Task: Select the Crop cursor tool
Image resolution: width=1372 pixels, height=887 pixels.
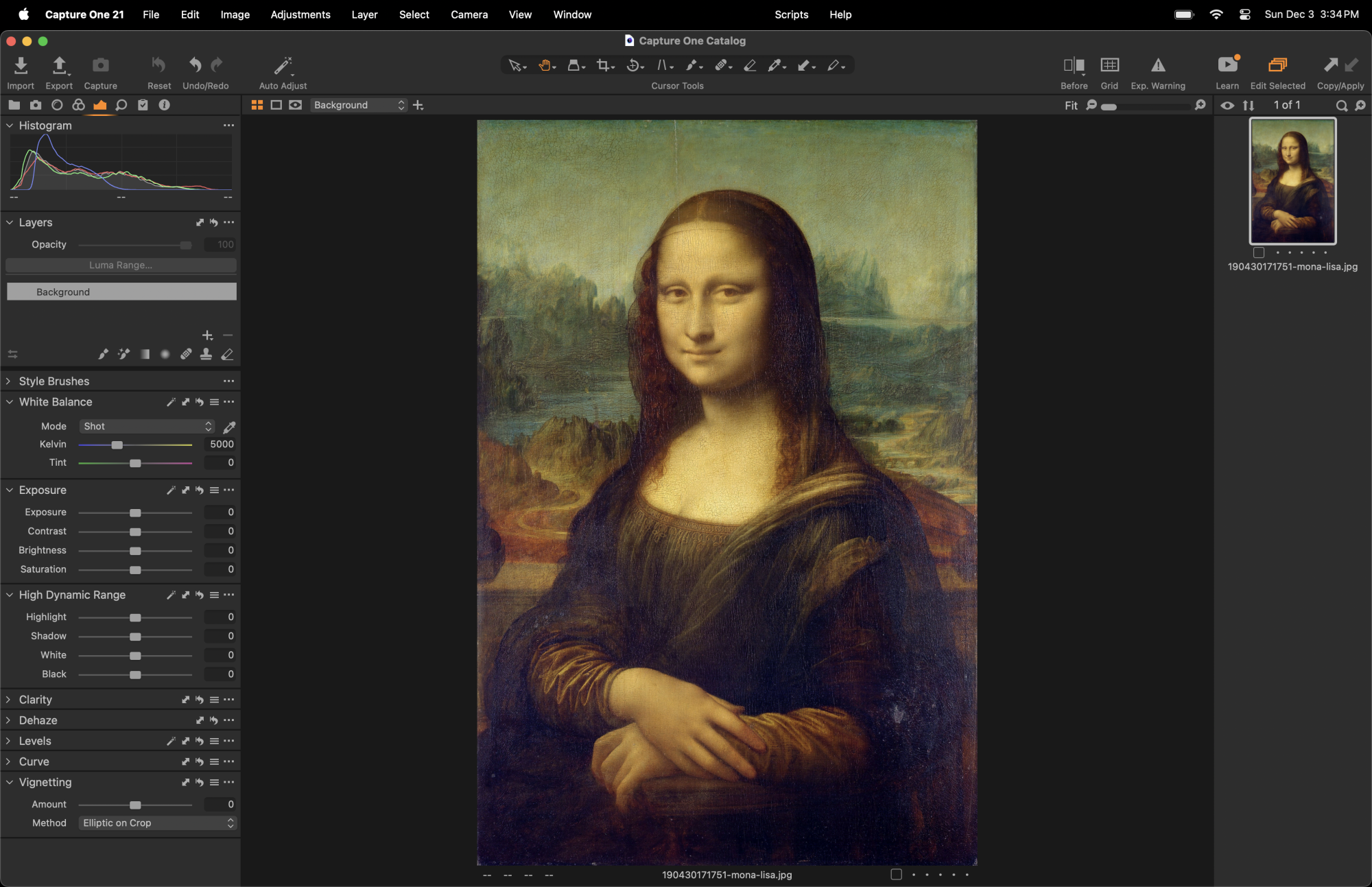Action: point(603,66)
